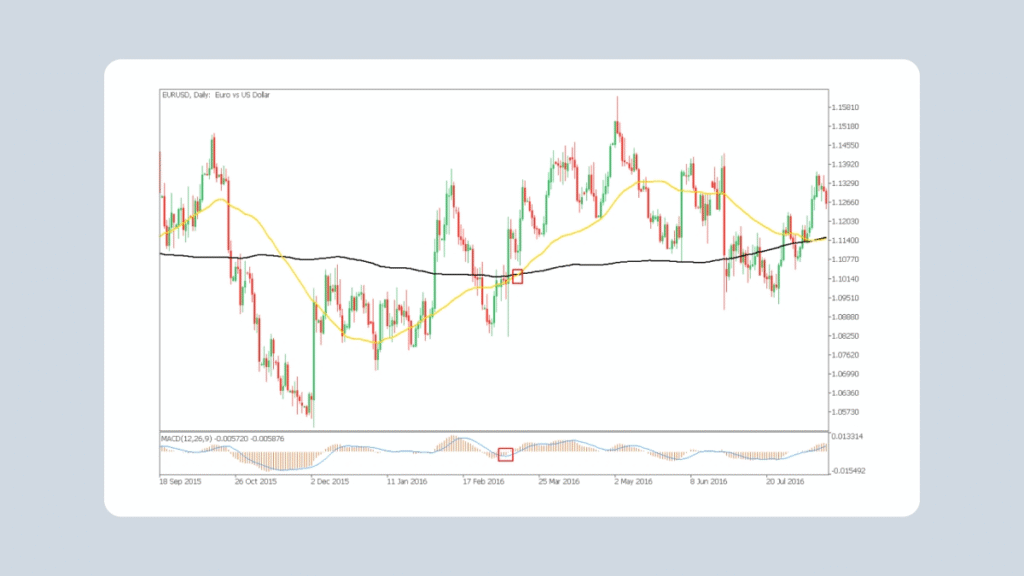This screenshot has height=576, width=1024.
Task: Click the 17 Feb 2016 date label
Action: tap(481, 481)
